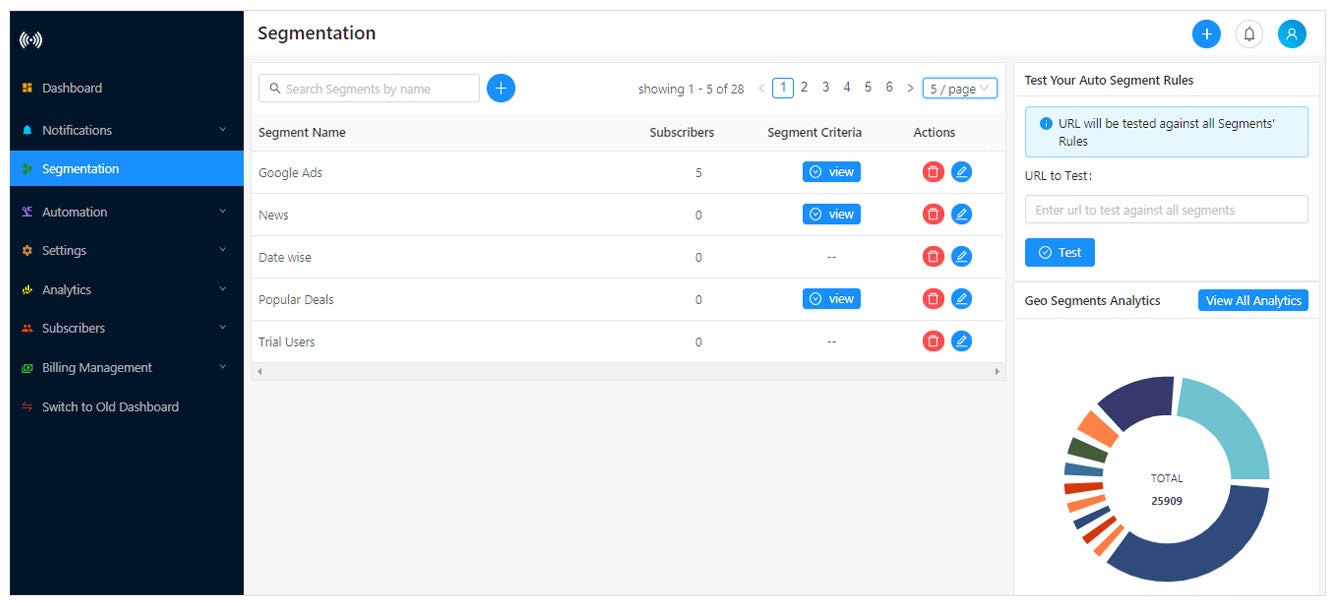Delete the Trial Users segment
Viewport: 1339px width, 606px height.
(x=933, y=342)
